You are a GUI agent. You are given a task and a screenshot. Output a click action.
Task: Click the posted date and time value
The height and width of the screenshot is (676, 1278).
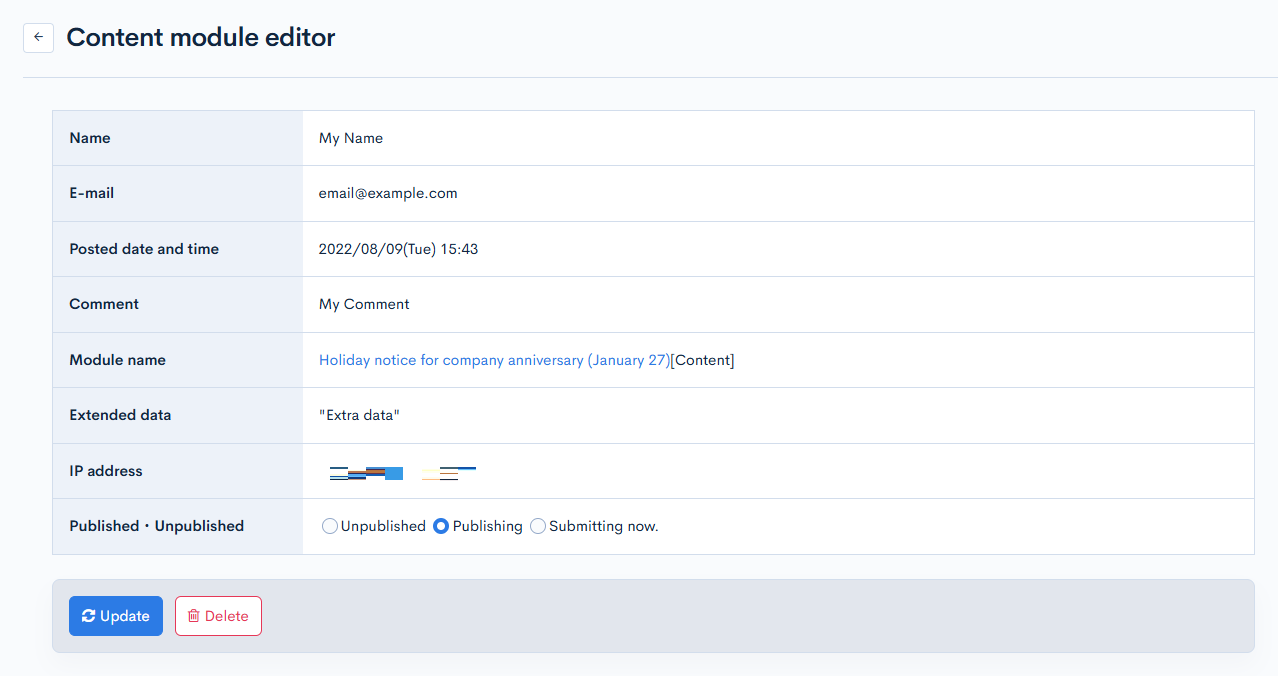pyautogui.click(x=398, y=248)
